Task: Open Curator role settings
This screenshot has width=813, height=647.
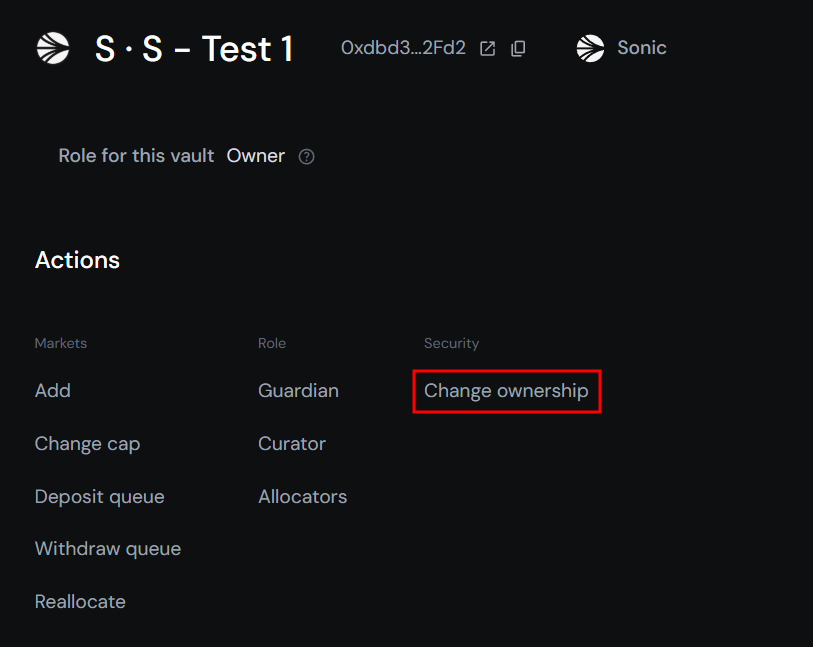Action: [292, 444]
